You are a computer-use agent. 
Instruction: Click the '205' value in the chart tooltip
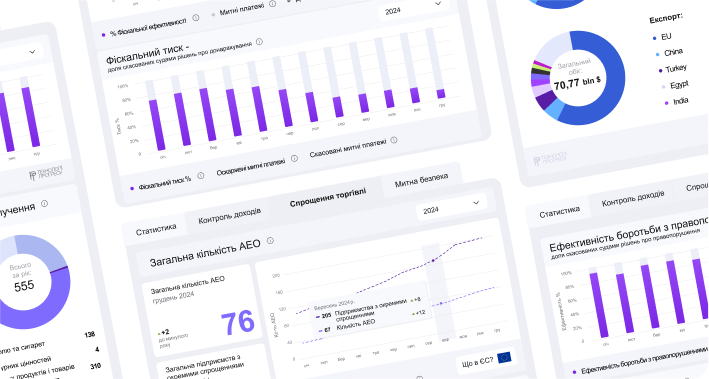[x=326, y=315]
